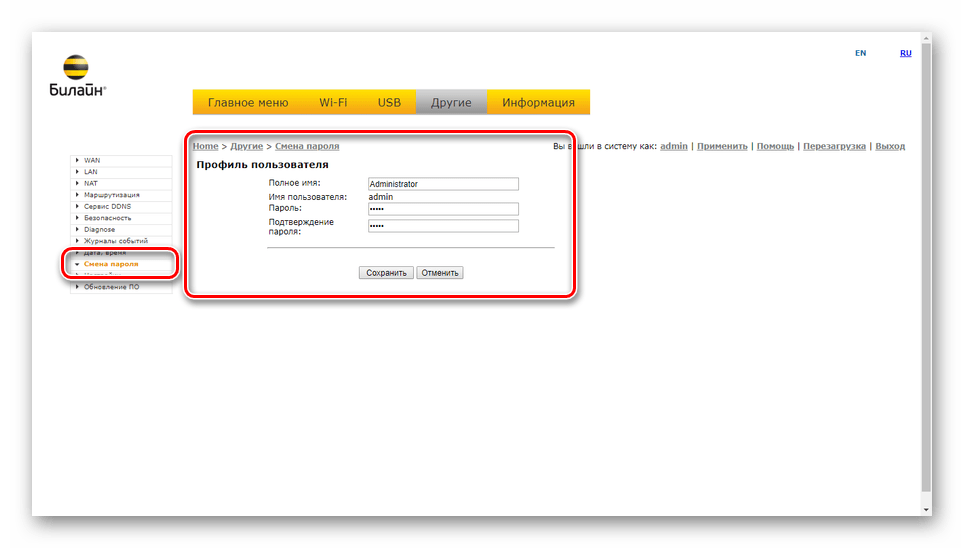Click the scrollbar up arrow
This screenshot has width=964, height=548.
[x=926, y=38]
